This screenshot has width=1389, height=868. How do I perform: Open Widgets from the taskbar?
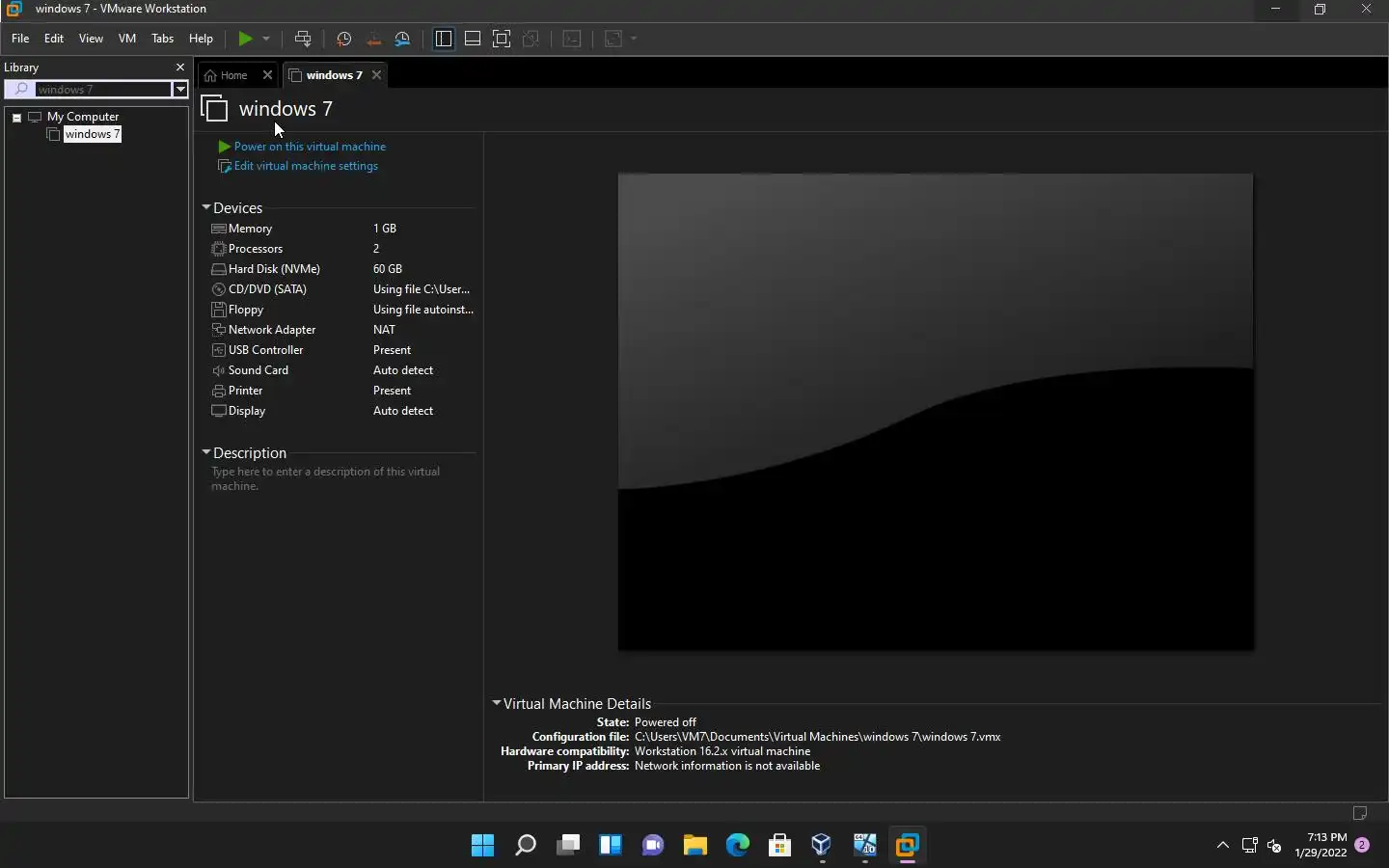tap(610, 846)
